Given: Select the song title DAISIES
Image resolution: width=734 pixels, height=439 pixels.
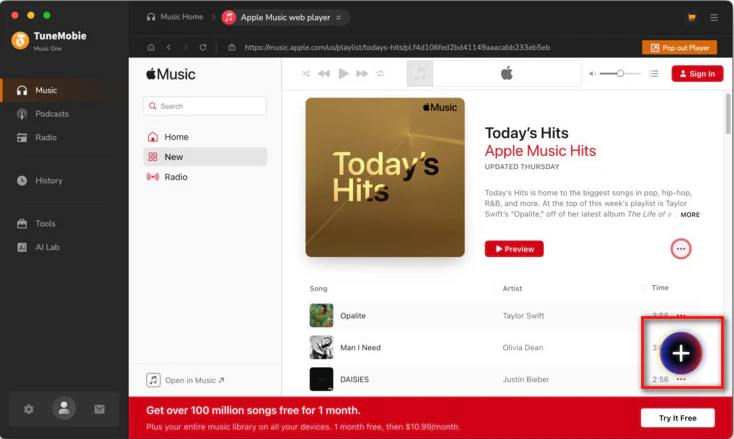Looking at the screenshot, I should (354, 380).
